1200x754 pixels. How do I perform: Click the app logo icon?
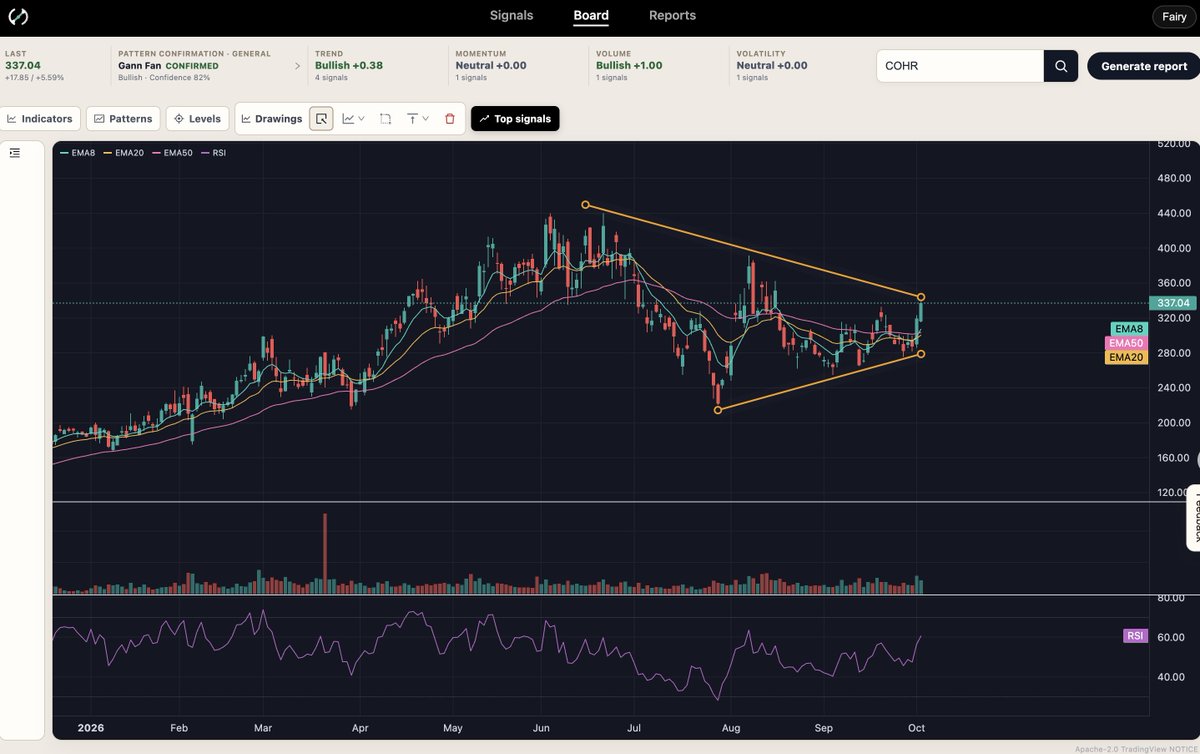pos(18,17)
